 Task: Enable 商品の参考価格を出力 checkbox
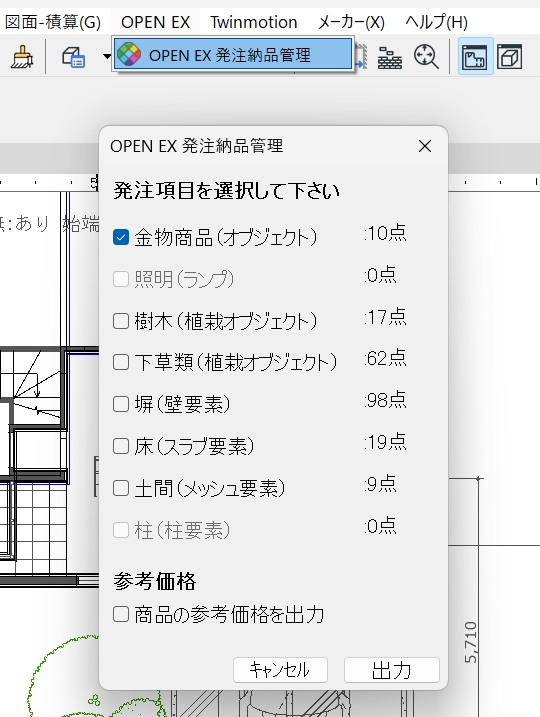point(121,614)
